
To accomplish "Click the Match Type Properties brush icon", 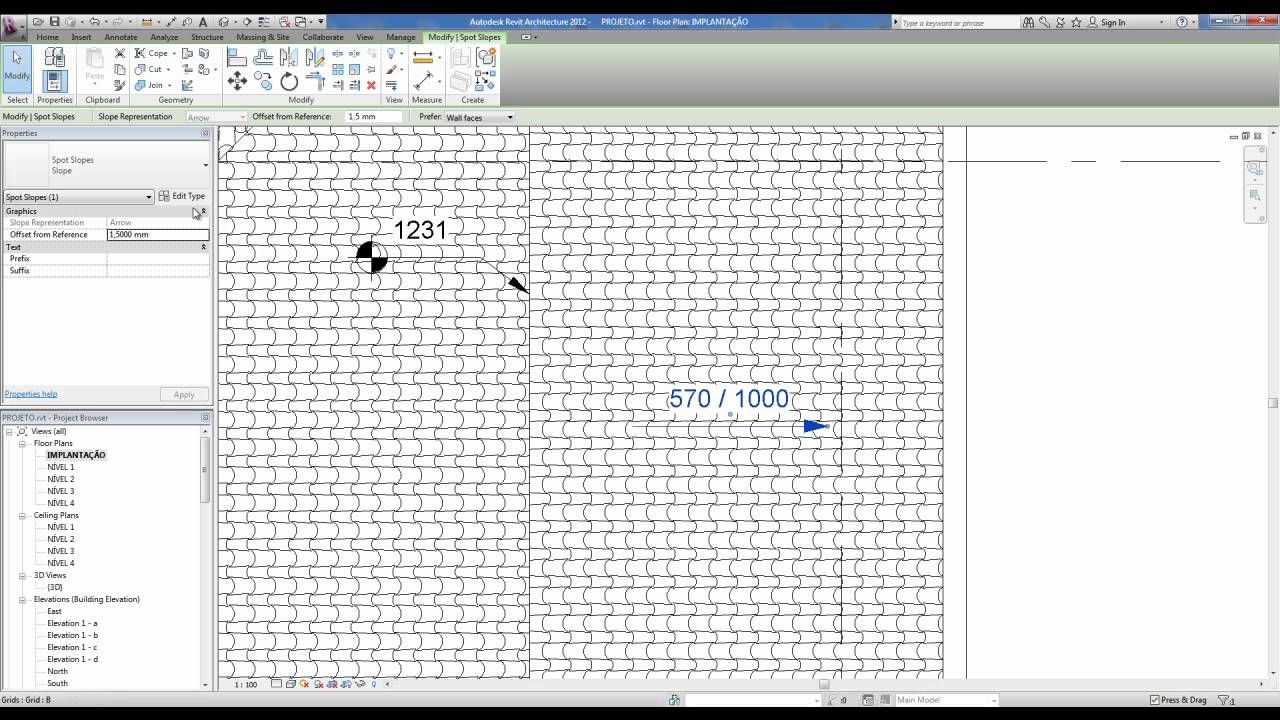I will click(120, 85).
